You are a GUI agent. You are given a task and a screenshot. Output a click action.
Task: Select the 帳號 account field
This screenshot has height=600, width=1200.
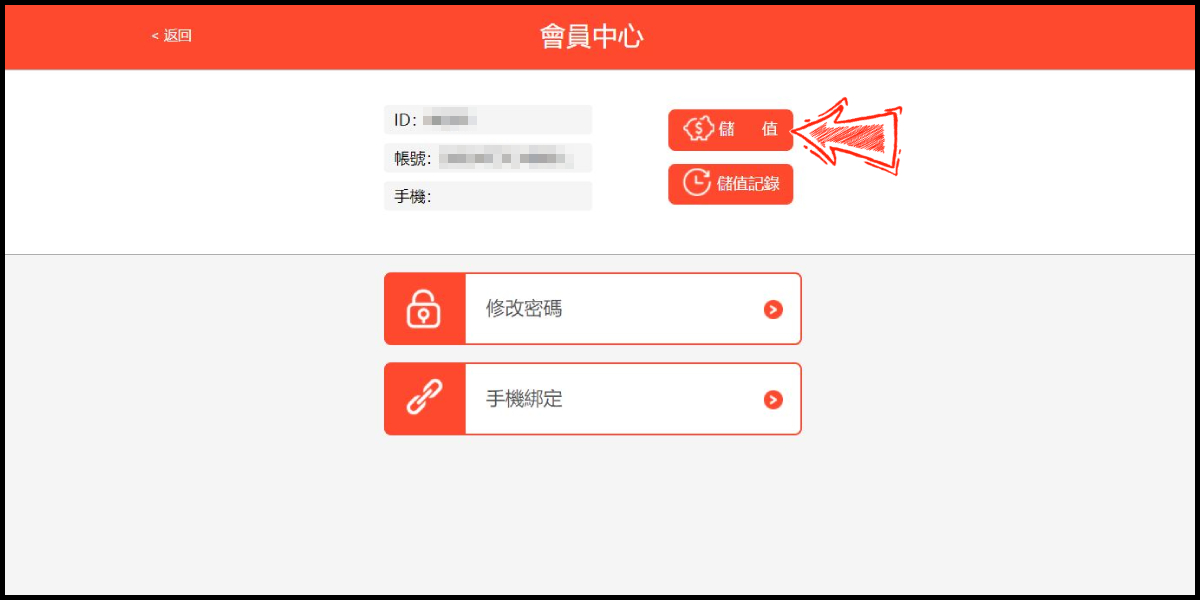(488, 158)
